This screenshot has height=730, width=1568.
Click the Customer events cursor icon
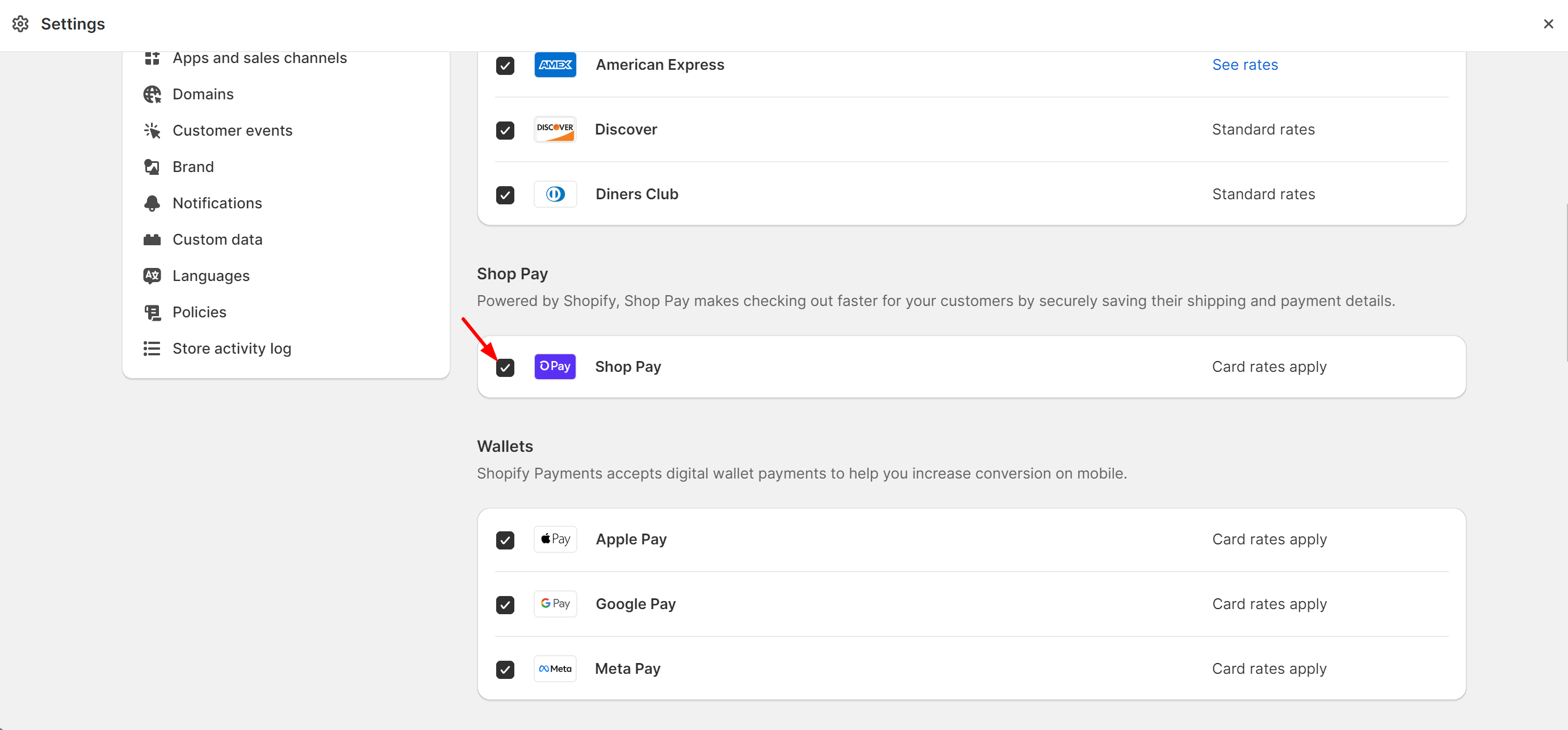[x=152, y=131]
